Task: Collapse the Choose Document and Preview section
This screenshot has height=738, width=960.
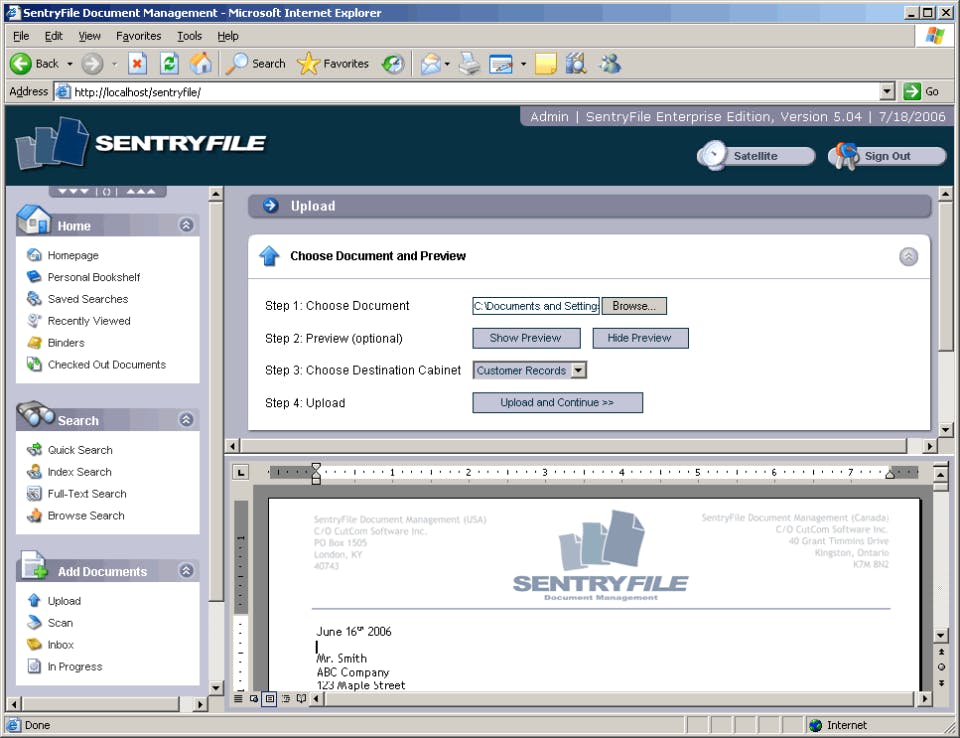Action: pyautogui.click(x=908, y=257)
